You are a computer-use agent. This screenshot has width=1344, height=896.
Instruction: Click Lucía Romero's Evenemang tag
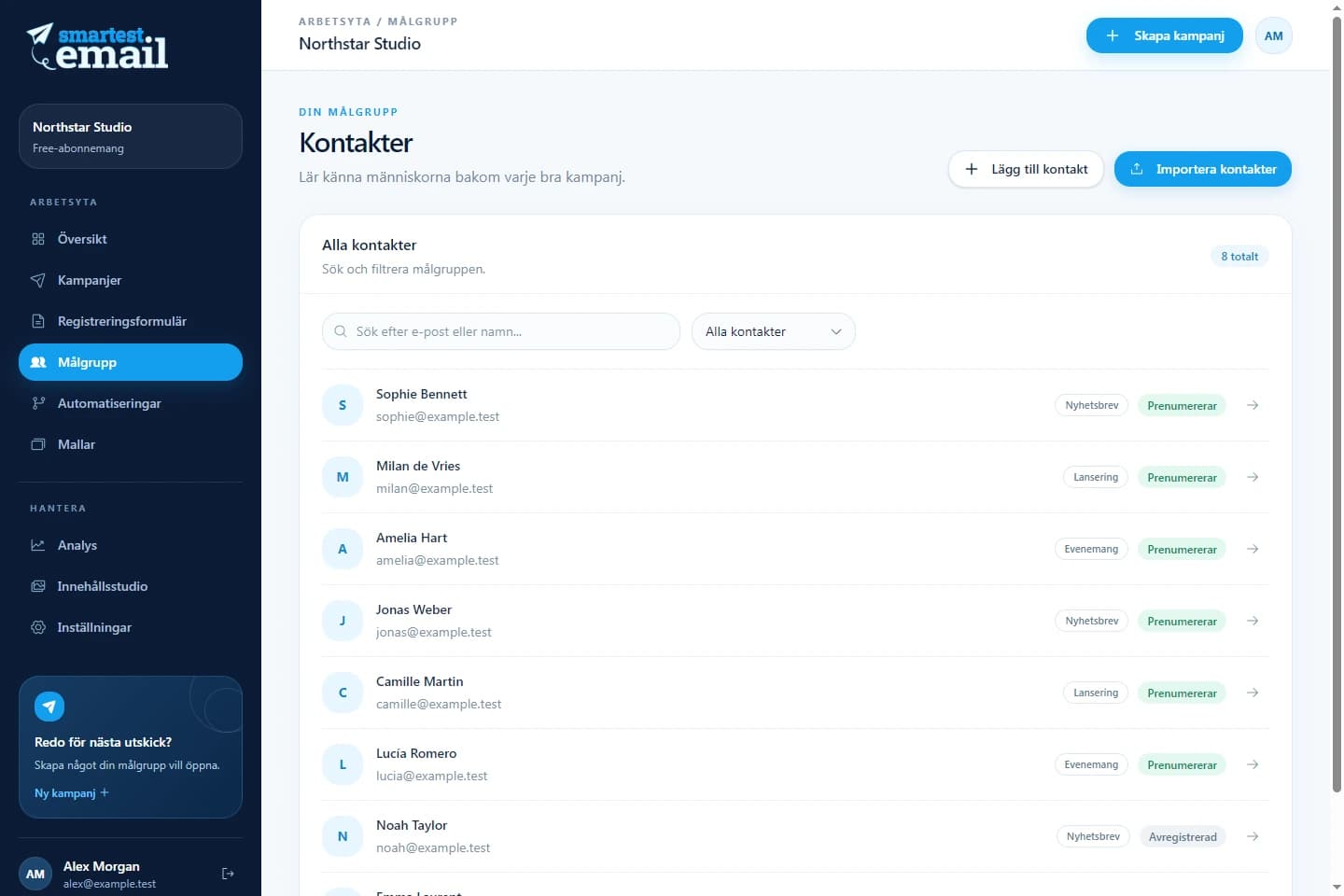tap(1091, 764)
